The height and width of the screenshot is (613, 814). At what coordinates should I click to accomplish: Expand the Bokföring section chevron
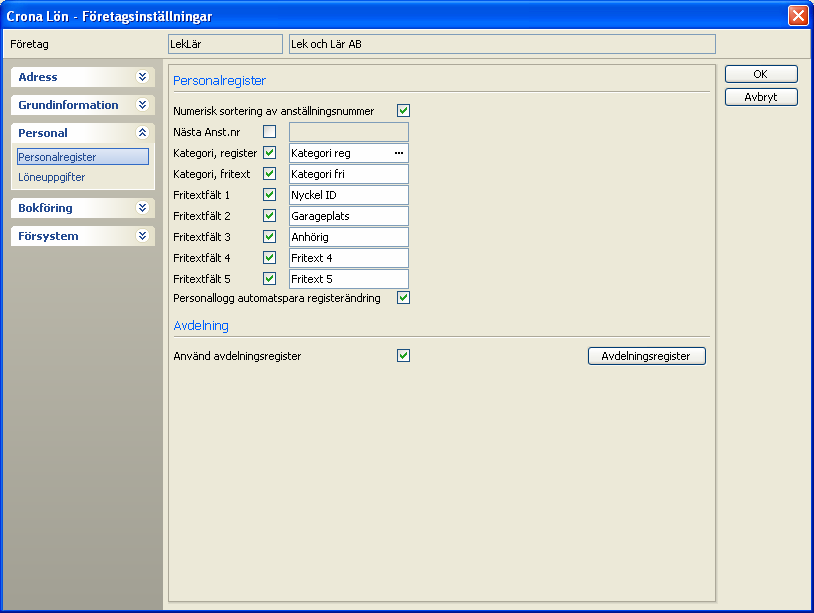pos(142,208)
